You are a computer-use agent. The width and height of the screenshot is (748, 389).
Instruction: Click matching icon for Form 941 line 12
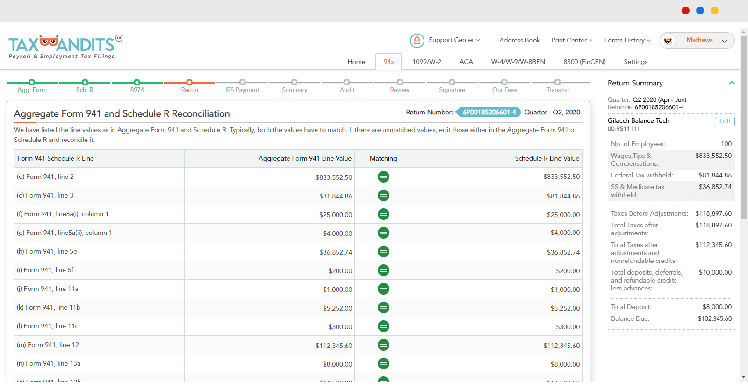coord(383,345)
